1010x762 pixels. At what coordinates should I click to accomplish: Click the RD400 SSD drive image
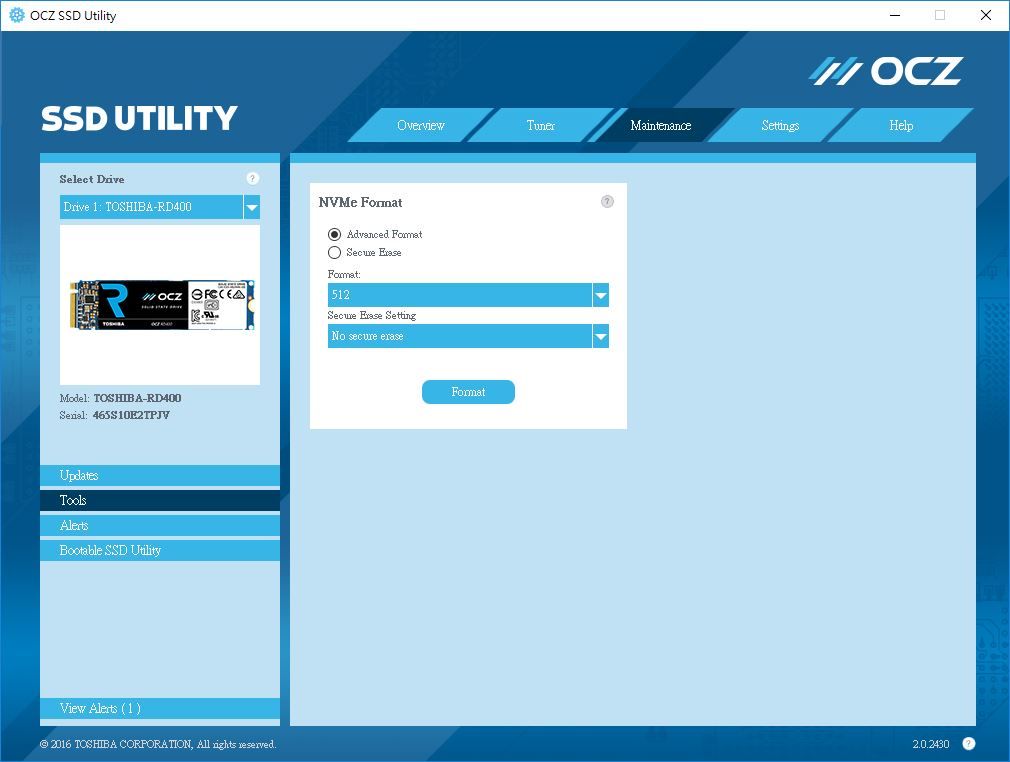161,305
